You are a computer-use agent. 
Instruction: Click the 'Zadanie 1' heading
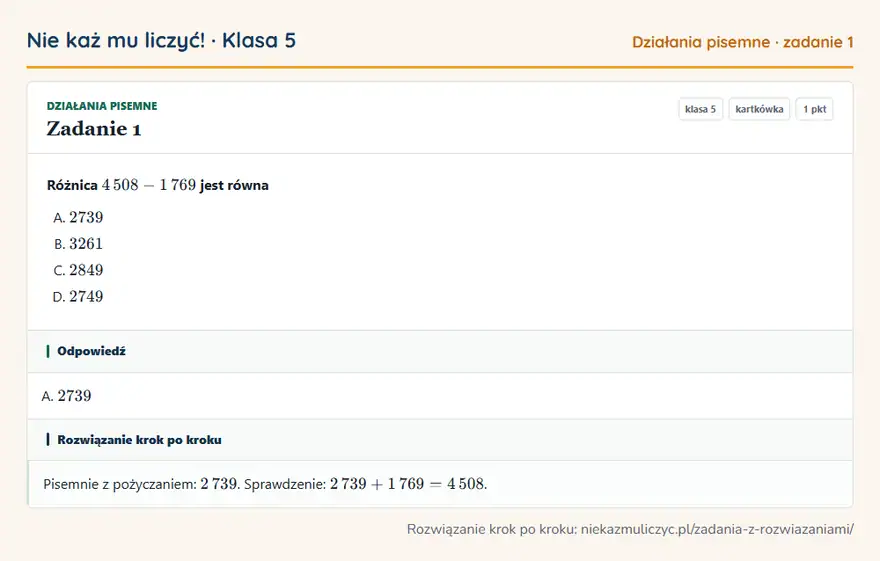[94, 129]
